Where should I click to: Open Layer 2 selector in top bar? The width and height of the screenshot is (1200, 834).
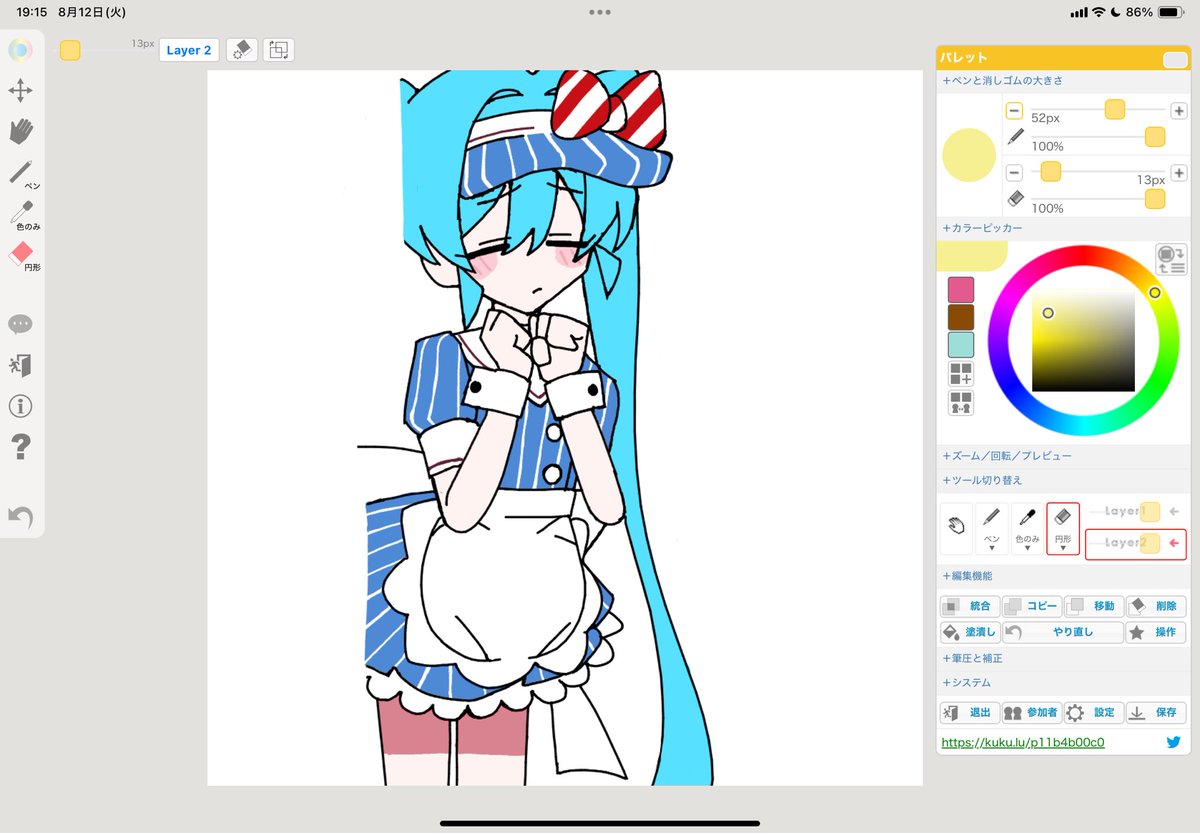point(189,50)
